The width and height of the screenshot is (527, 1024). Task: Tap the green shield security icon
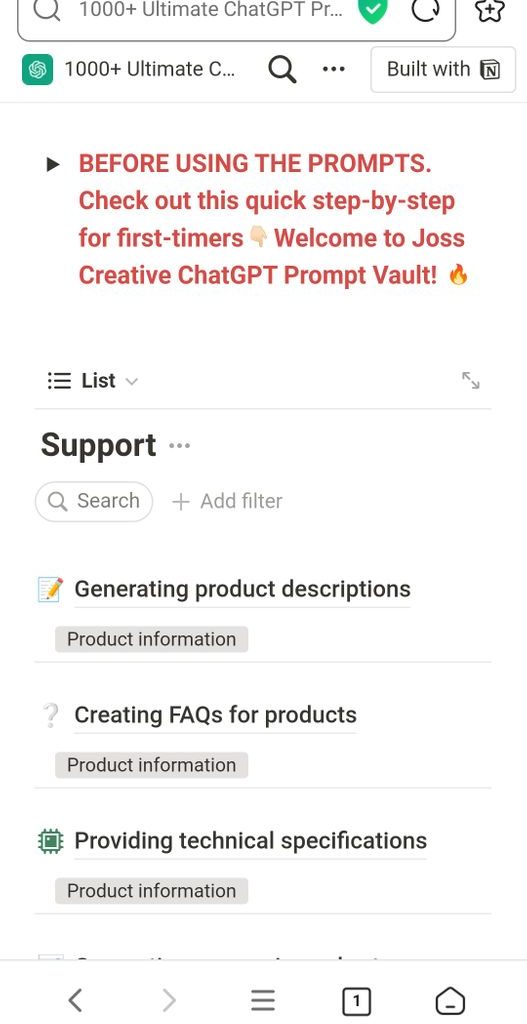click(374, 11)
